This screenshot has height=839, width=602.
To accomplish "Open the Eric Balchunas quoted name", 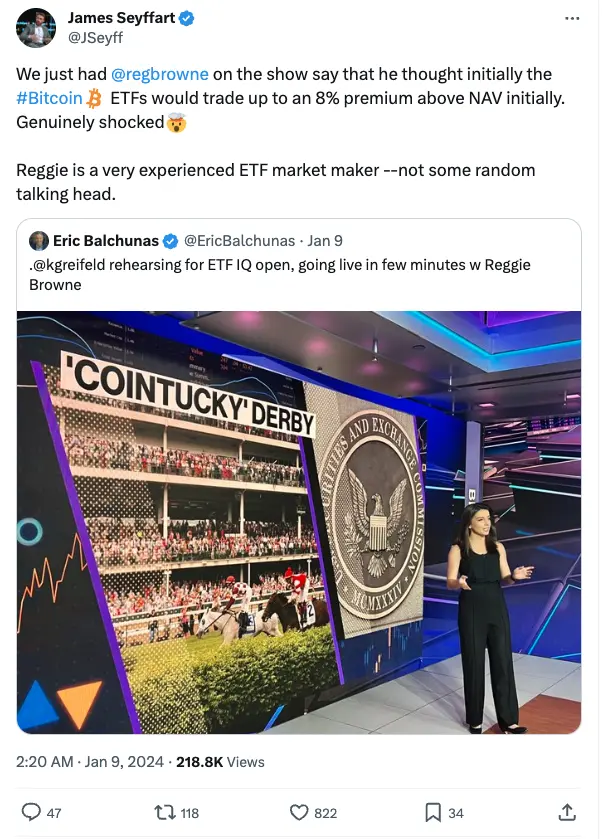I will [106, 241].
